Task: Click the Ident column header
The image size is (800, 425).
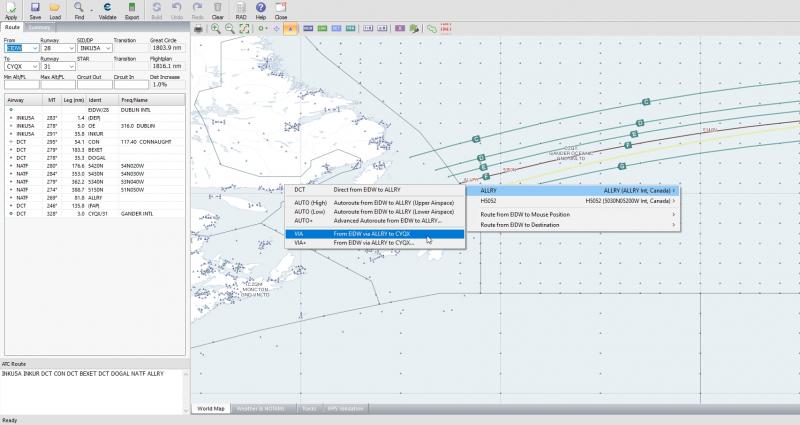Action: click(102, 100)
